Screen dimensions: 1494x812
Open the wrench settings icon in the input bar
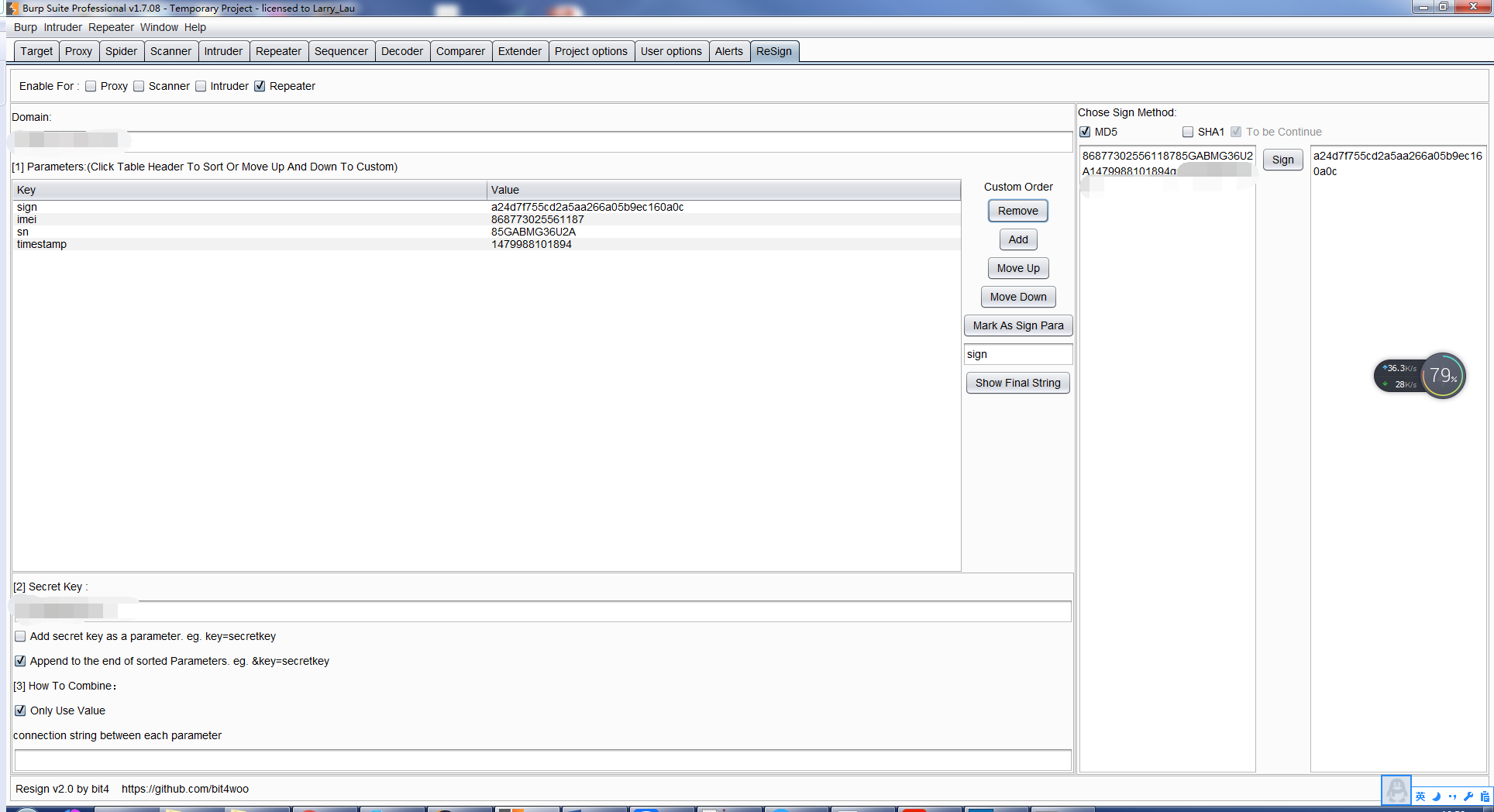click(1468, 797)
